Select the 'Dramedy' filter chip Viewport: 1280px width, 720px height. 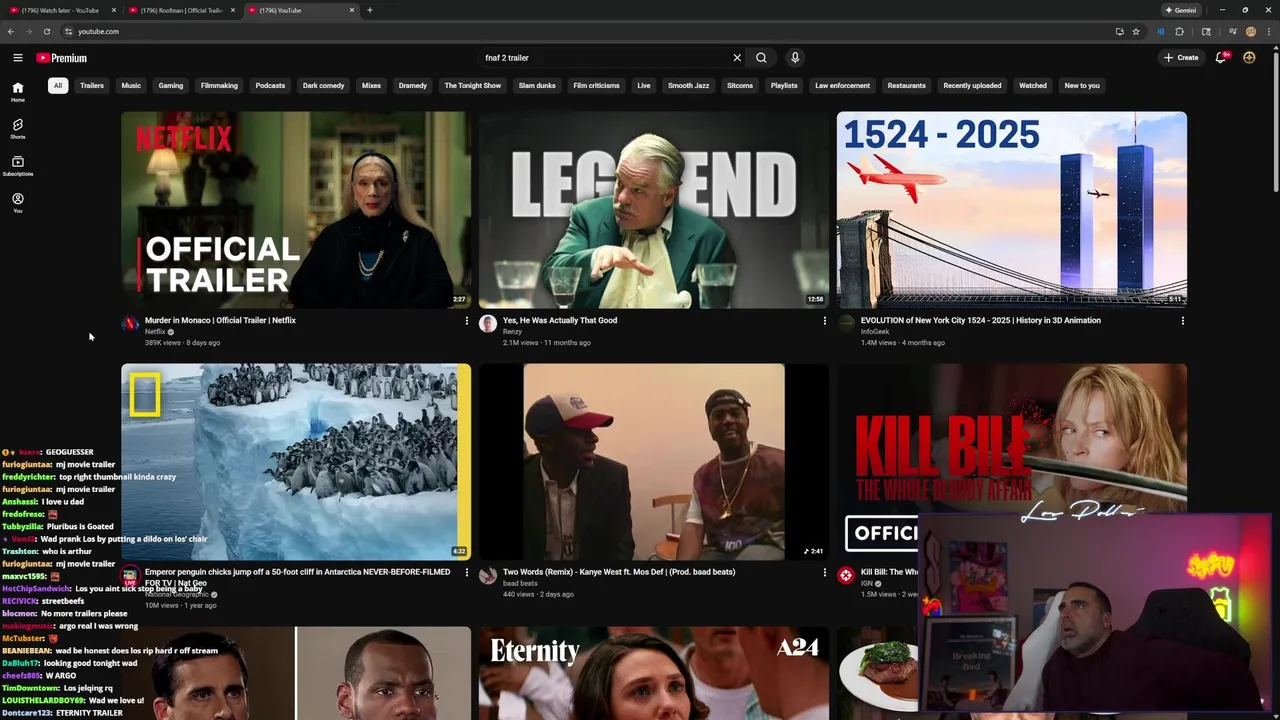pos(413,86)
